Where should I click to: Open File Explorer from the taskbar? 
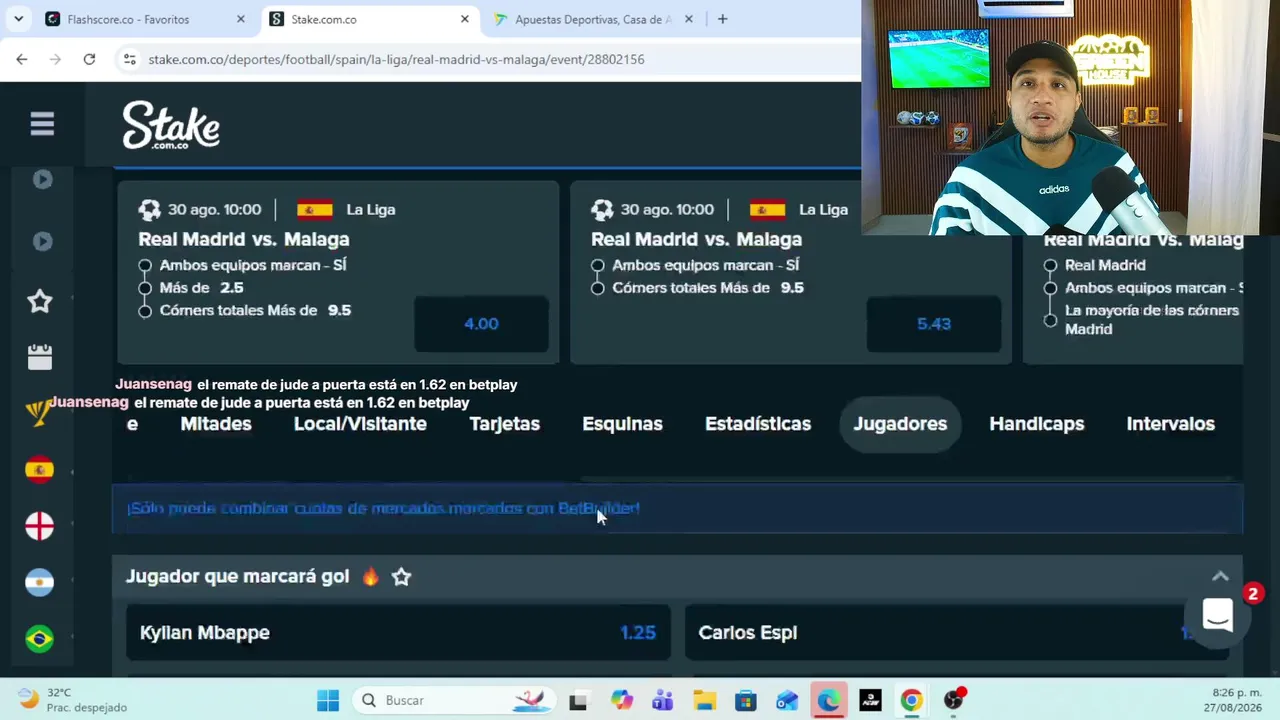[x=704, y=700]
